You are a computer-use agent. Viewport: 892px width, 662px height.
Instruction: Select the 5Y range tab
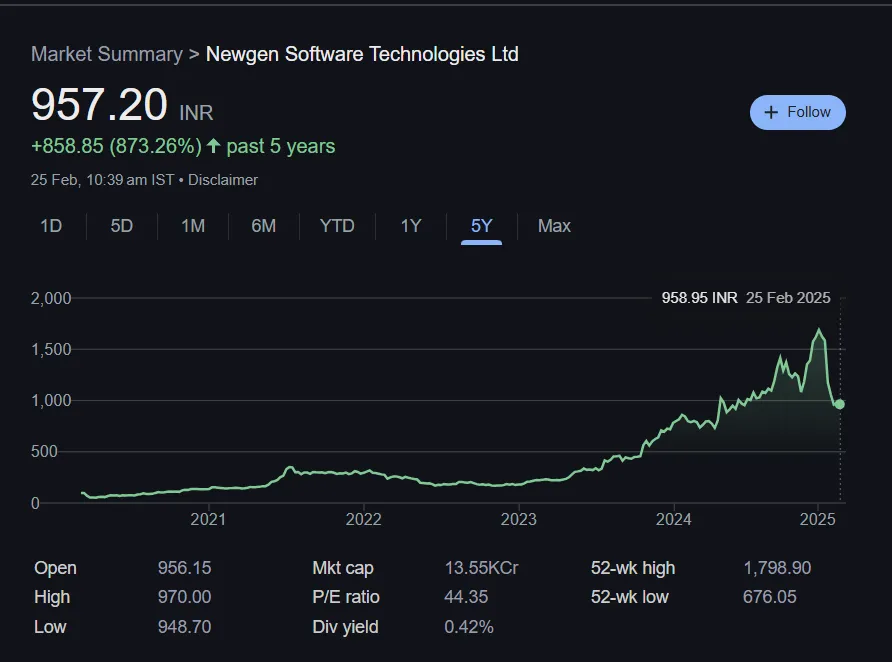481,226
